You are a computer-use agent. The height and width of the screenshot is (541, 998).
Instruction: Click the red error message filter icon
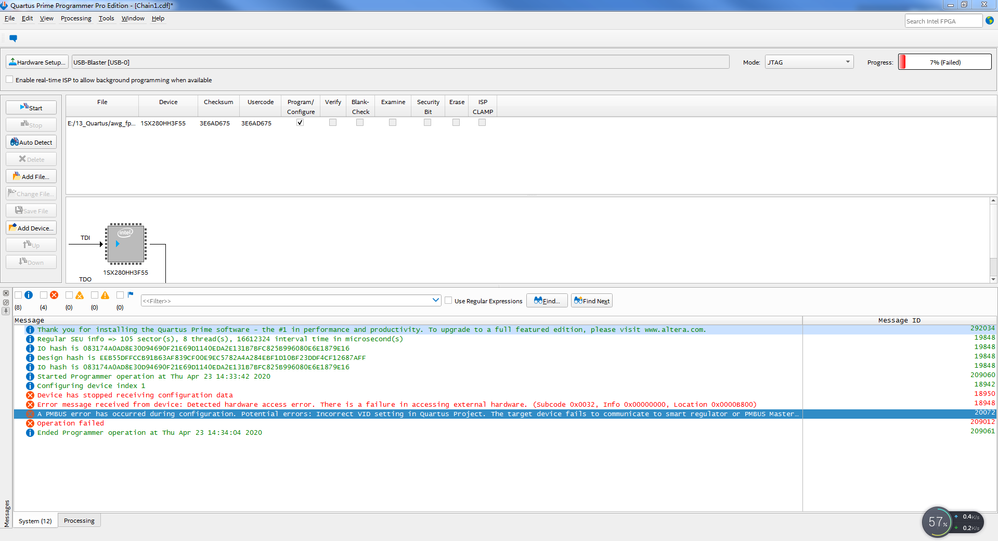[54, 295]
